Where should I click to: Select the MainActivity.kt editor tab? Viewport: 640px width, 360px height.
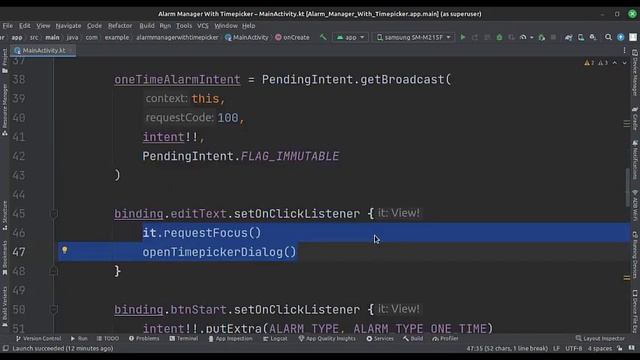(x=43, y=50)
